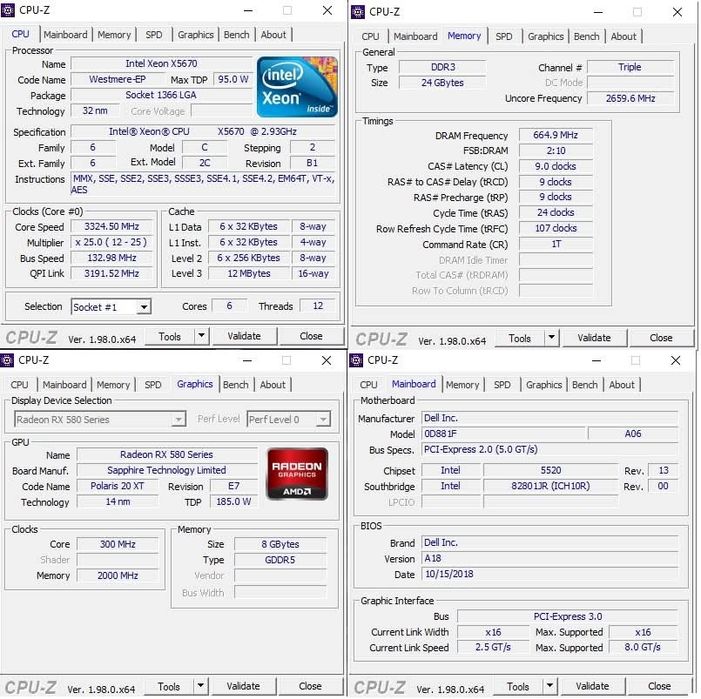Image resolution: width=701 pixels, height=699 pixels.
Task: Switch to the Mainboard tab in the CPU window
Action: pos(66,34)
